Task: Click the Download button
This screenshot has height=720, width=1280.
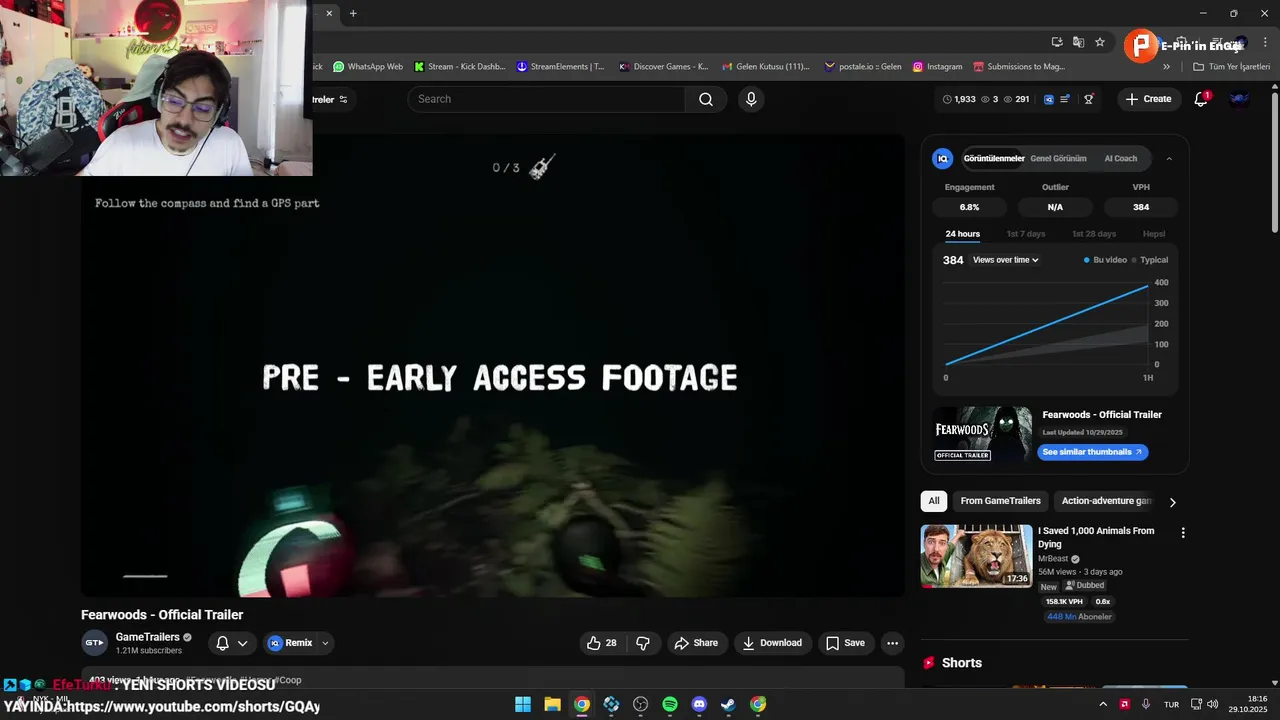Action: [772, 643]
